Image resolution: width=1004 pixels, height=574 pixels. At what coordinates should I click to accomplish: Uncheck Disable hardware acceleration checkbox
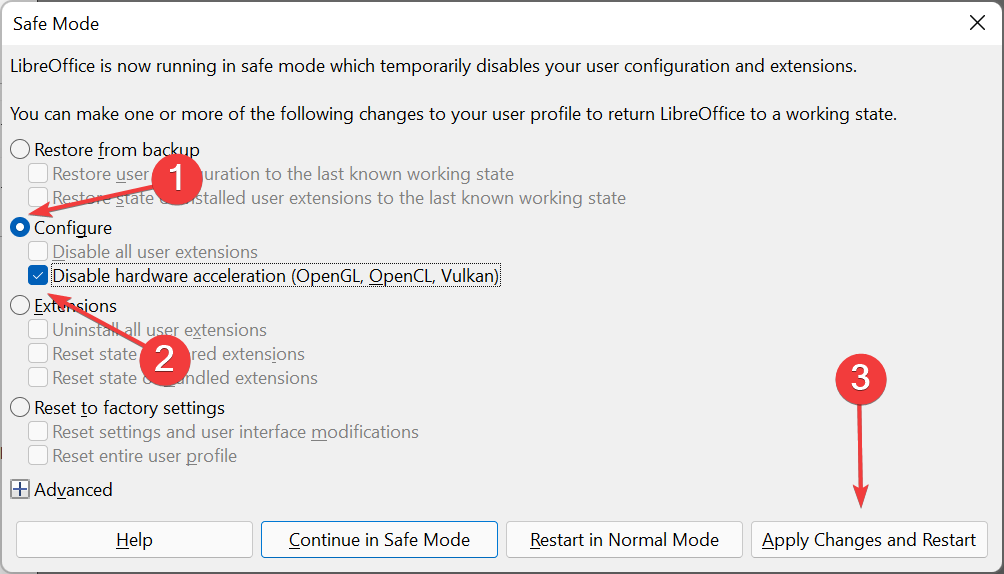pos(38,276)
